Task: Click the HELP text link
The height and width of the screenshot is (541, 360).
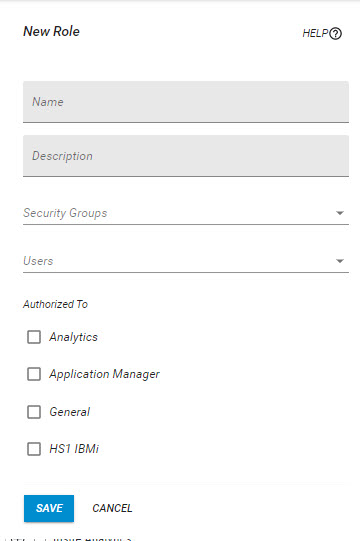Action: pos(315,33)
